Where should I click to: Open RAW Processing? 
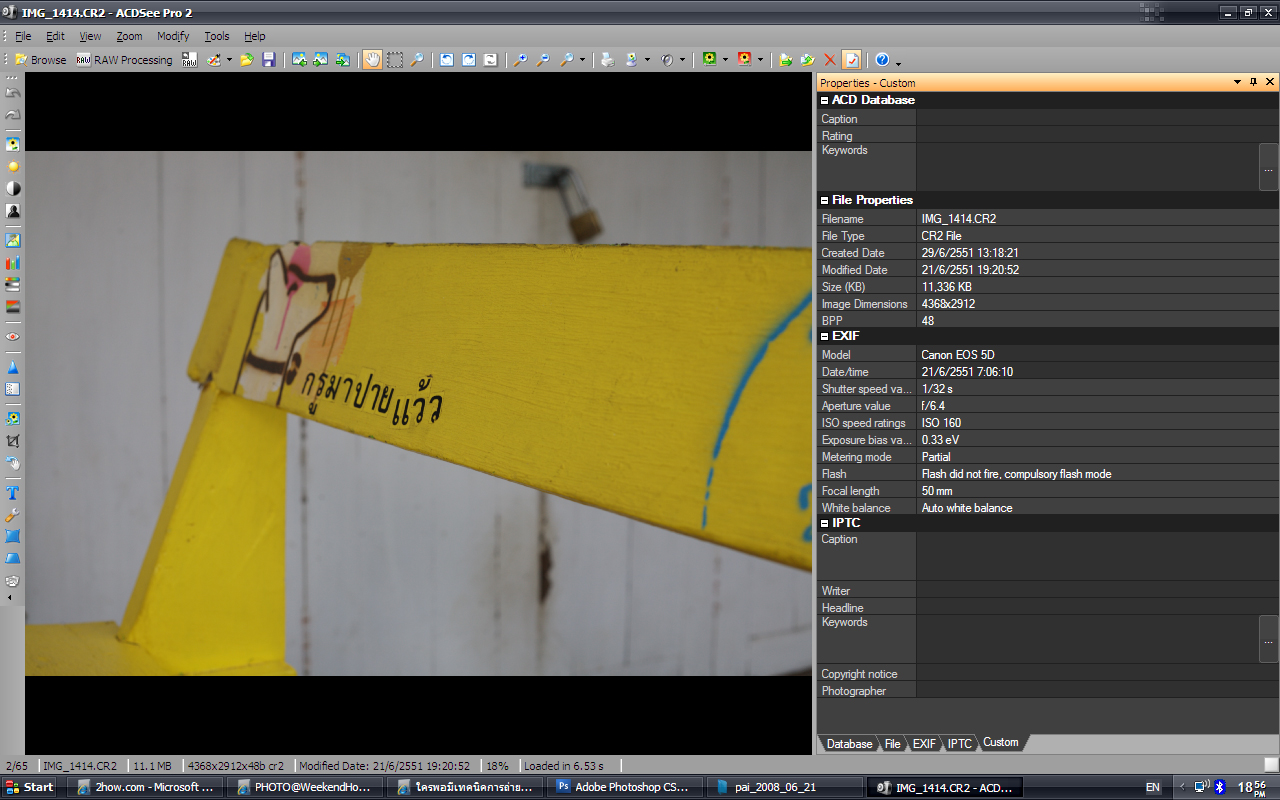[125, 60]
